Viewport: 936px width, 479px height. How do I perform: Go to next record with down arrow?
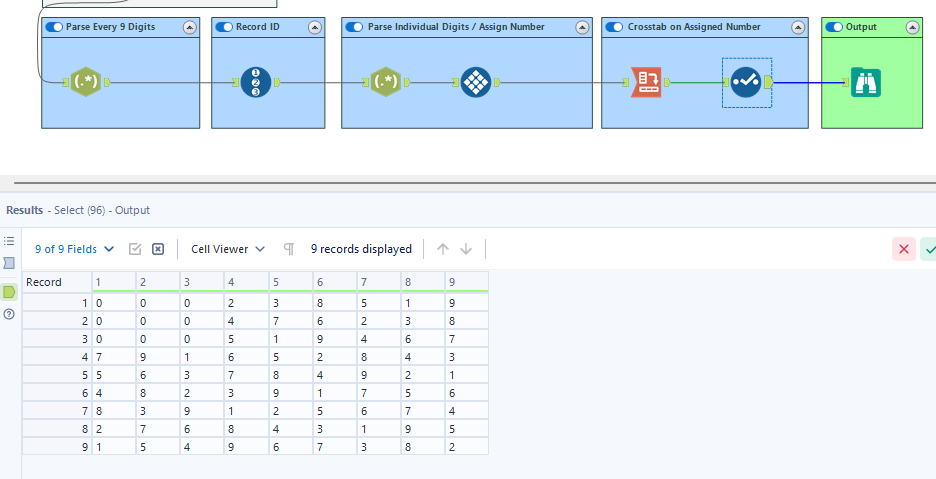click(466, 249)
